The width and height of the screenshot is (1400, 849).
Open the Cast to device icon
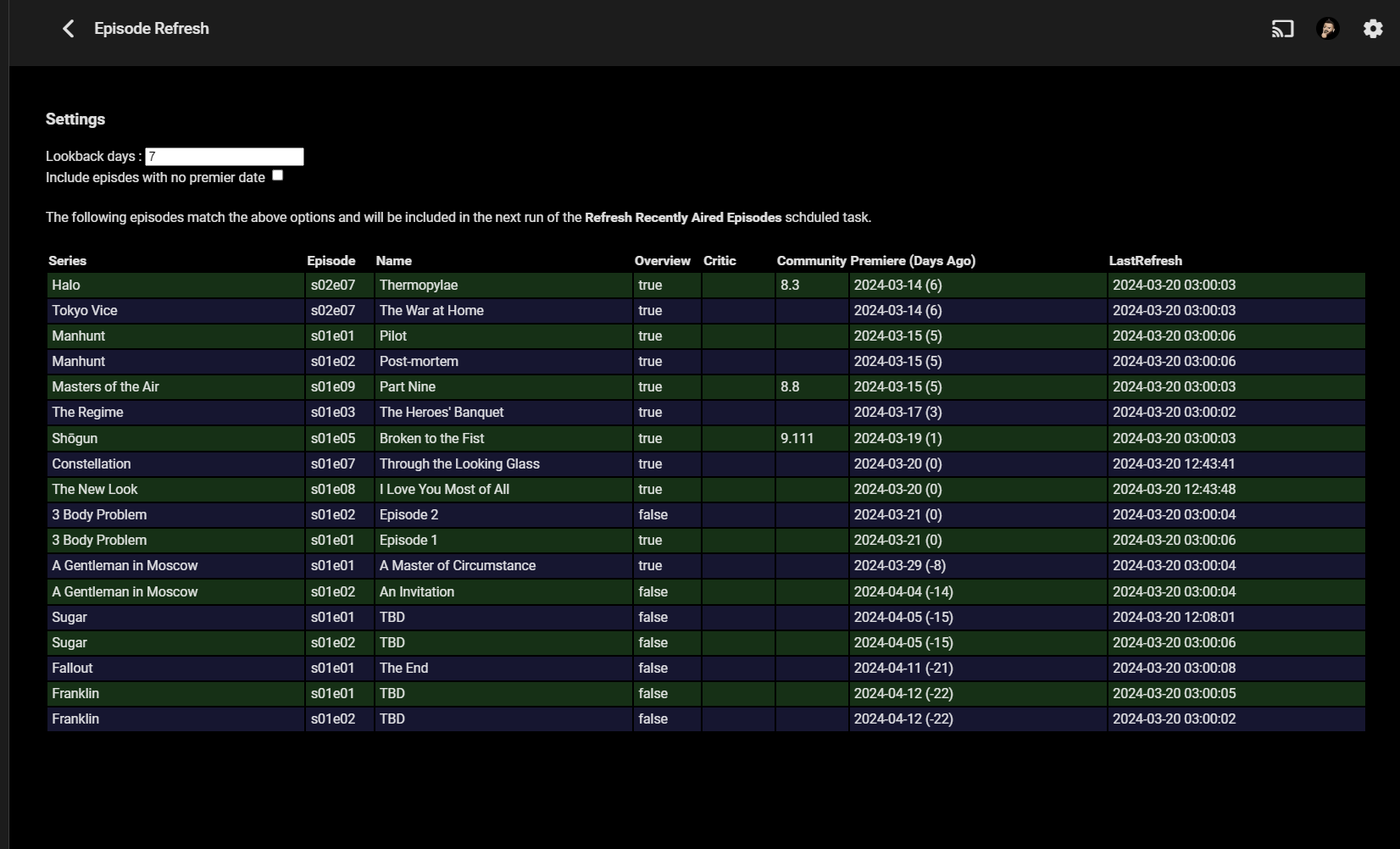point(1282,28)
